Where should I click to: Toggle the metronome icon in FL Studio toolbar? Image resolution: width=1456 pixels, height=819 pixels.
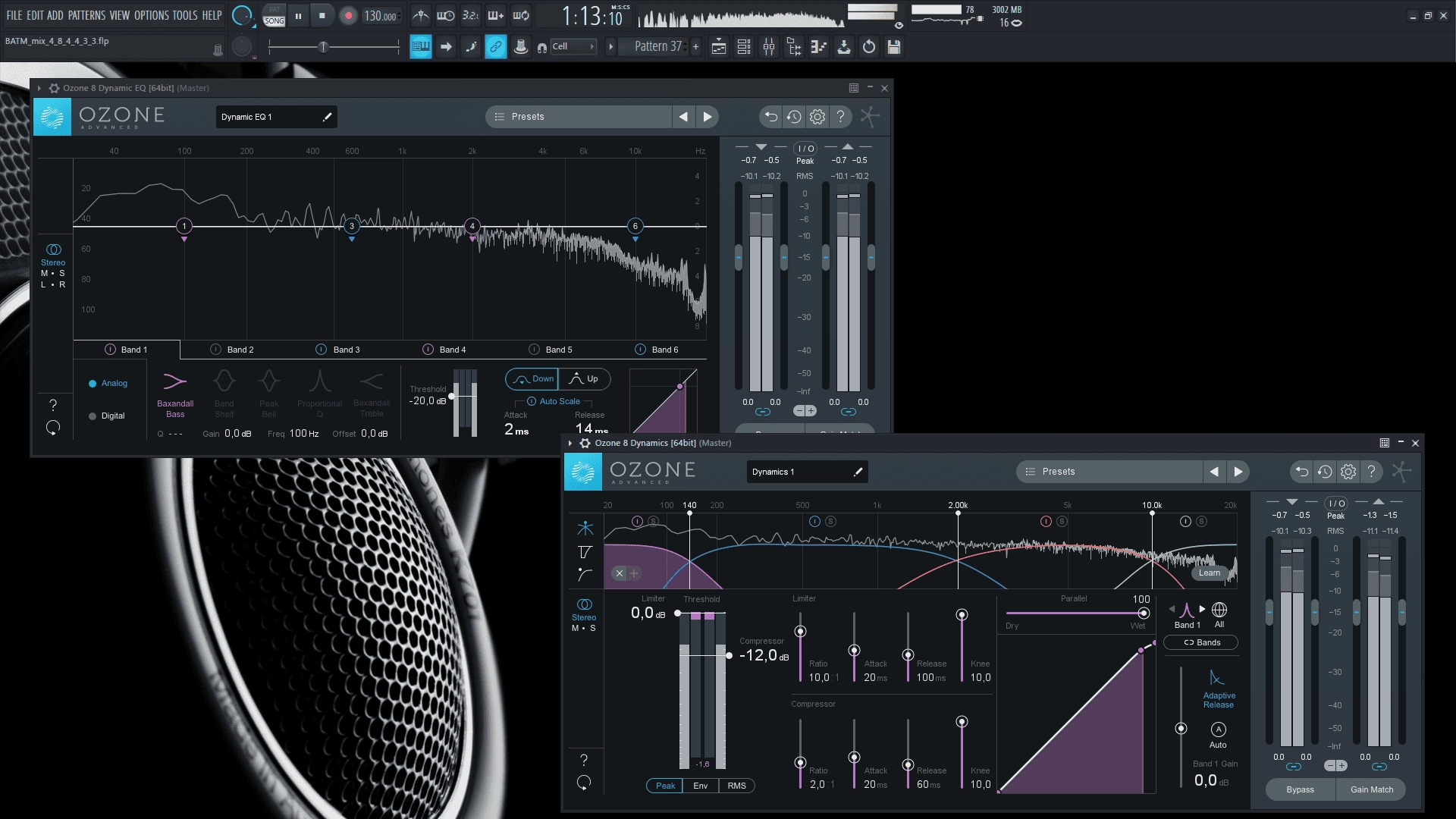(x=421, y=16)
